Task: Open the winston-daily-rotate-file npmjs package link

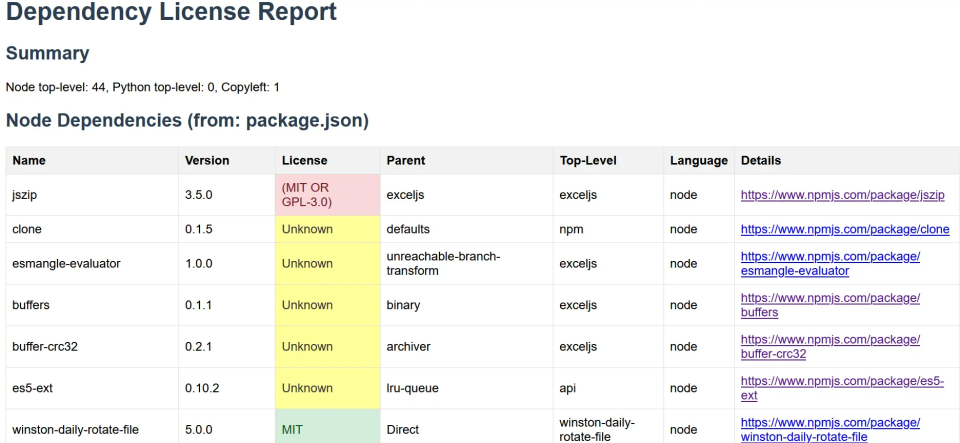Action: [x=829, y=429]
